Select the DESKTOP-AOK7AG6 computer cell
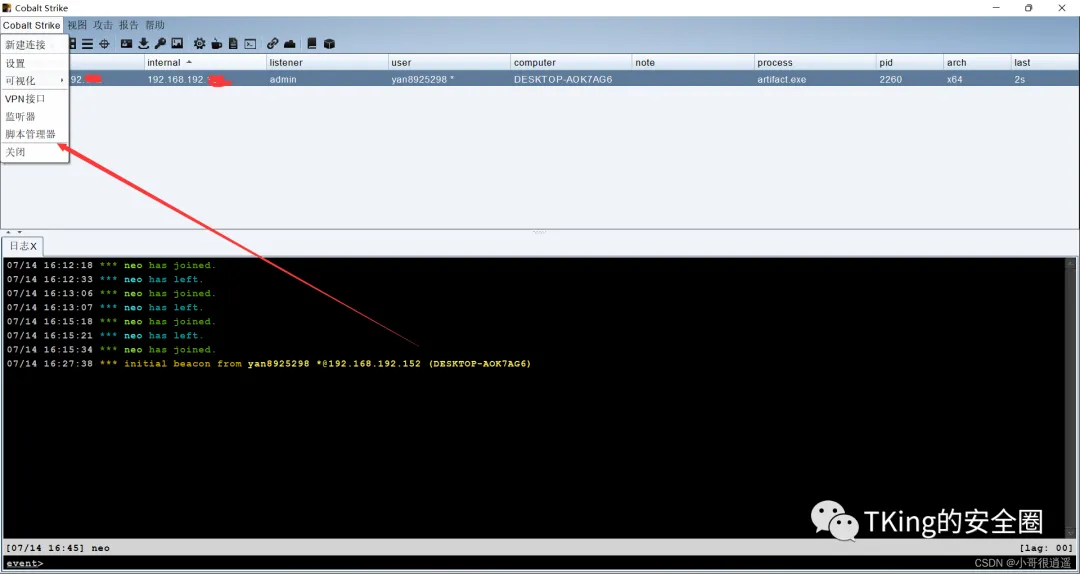The height and width of the screenshot is (574, 1080). coord(571,79)
